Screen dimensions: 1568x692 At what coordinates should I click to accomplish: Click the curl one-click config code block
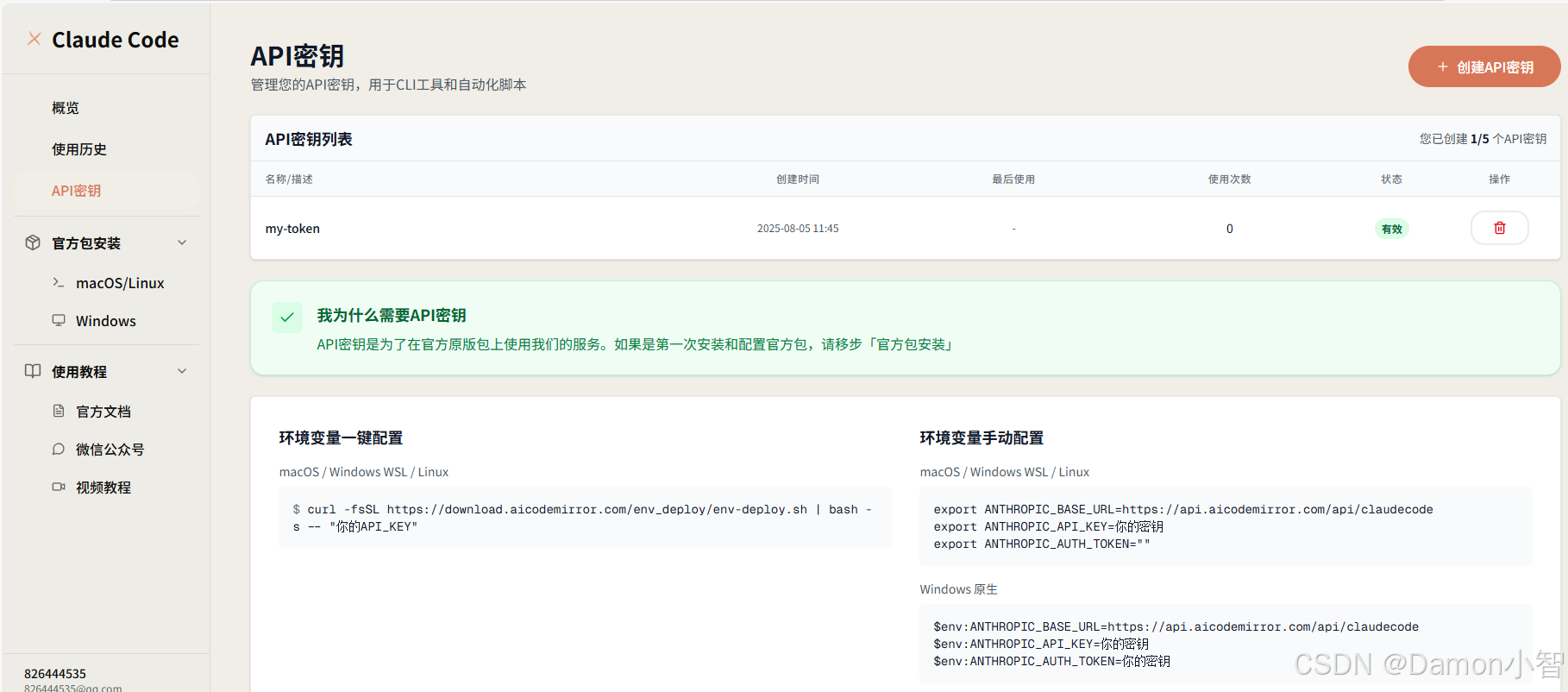pos(584,518)
